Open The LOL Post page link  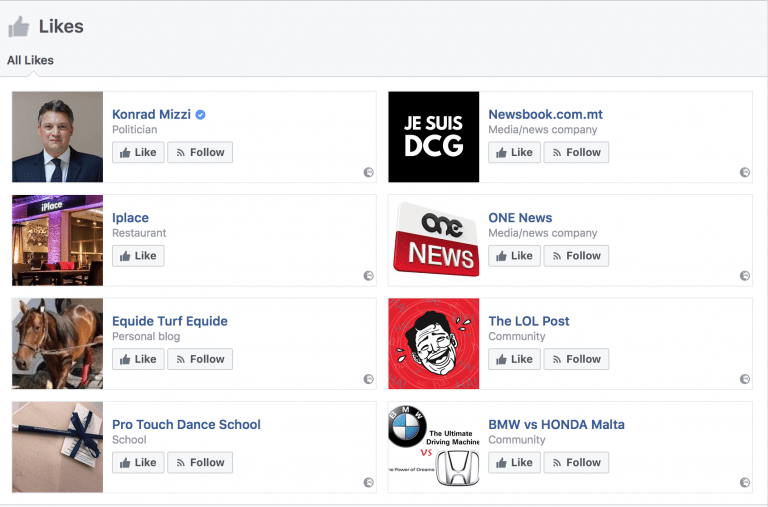coord(528,321)
